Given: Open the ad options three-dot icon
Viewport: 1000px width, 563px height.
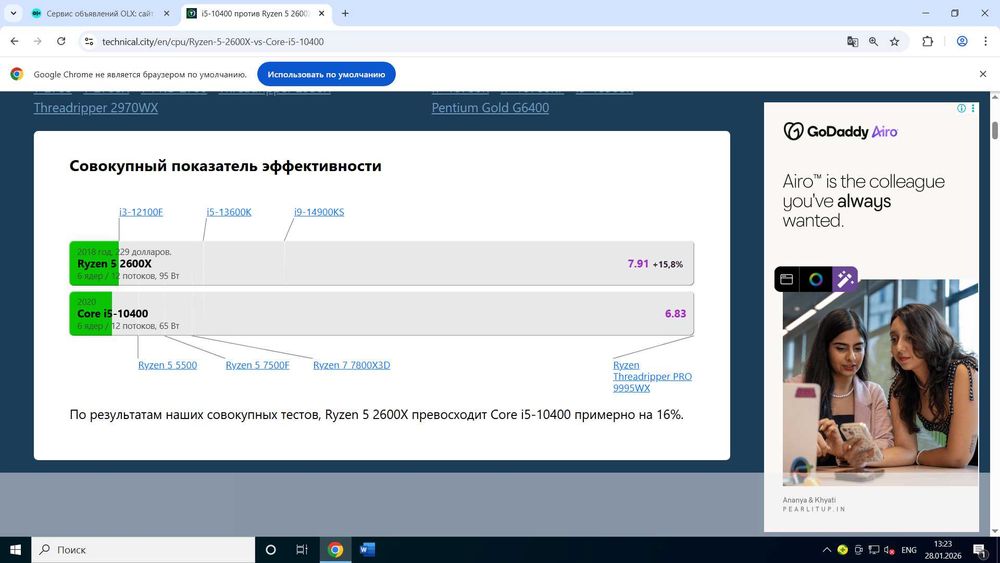Looking at the screenshot, I should [x=973, y=108].
